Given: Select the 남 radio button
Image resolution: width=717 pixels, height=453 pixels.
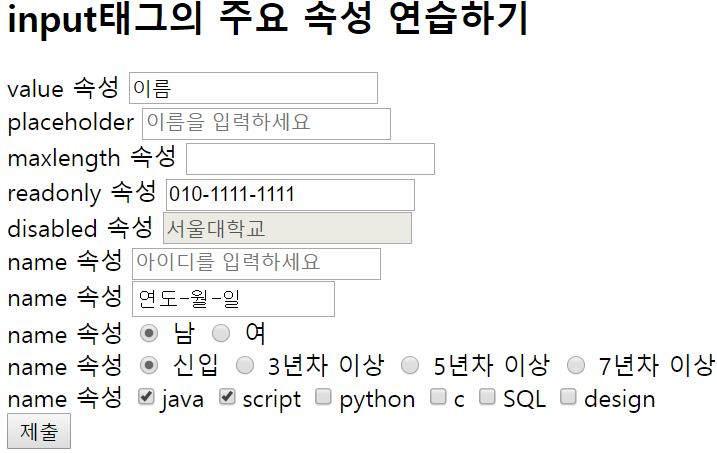Looking at the screenshot, I should (x=149, y=333).
